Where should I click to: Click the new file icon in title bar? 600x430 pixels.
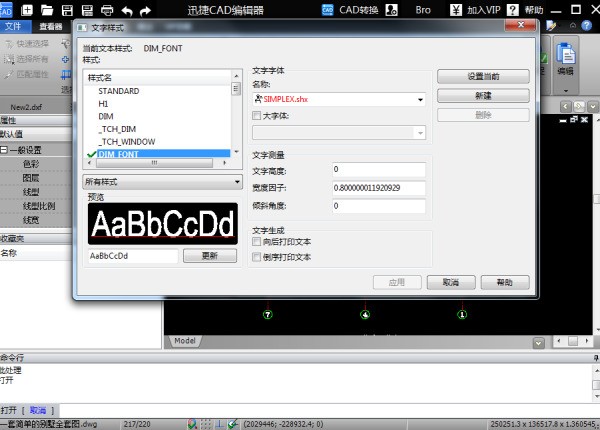click(29, 9)
